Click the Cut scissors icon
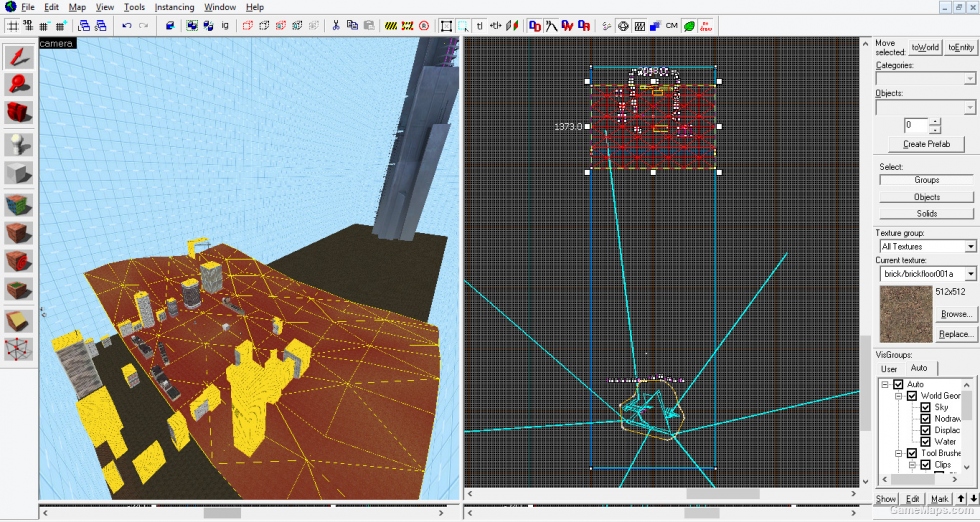Screen dimensions: 980x522 click(336, 26)
